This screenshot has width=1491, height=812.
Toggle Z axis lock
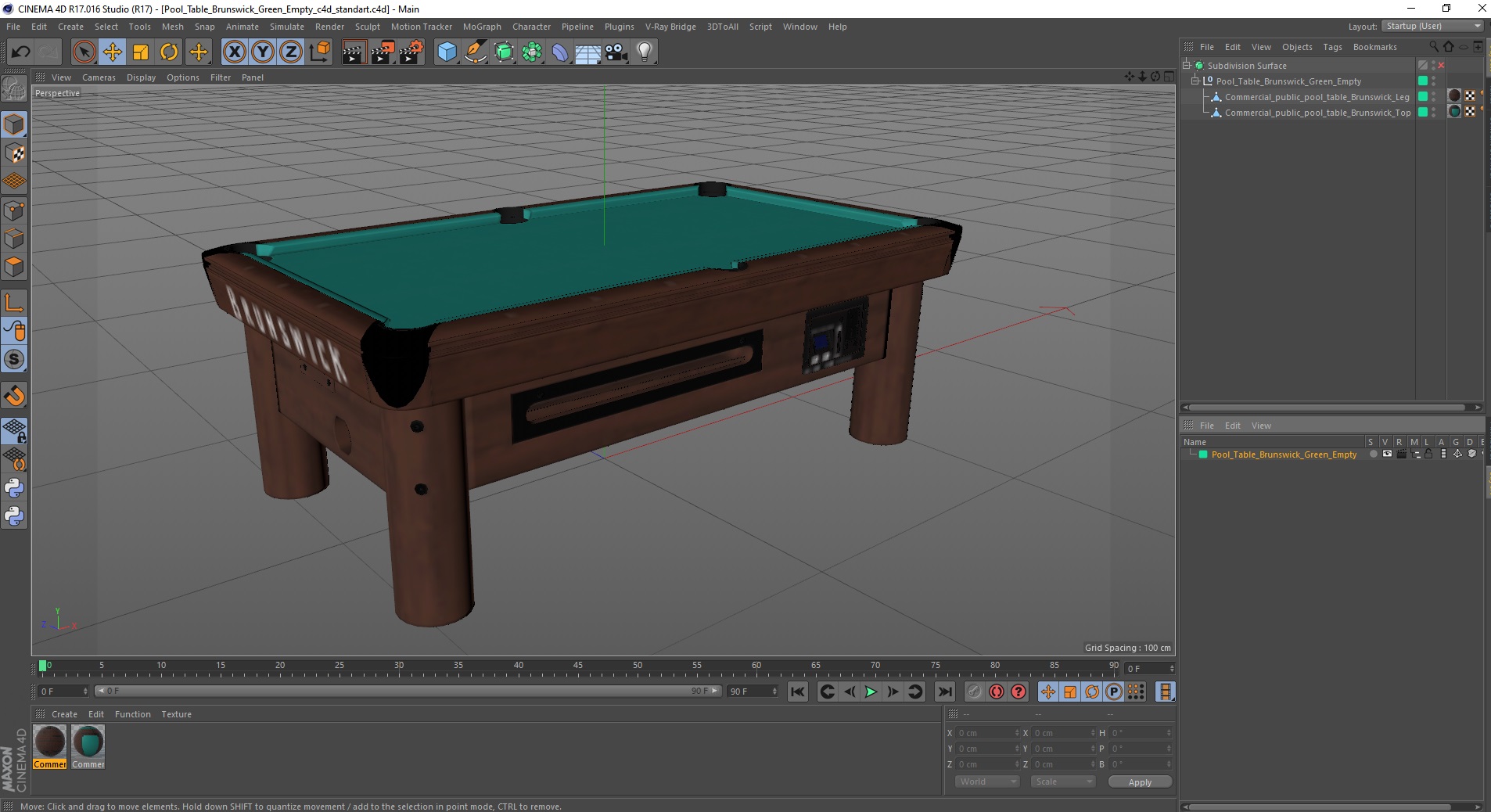tap(291, 52)
